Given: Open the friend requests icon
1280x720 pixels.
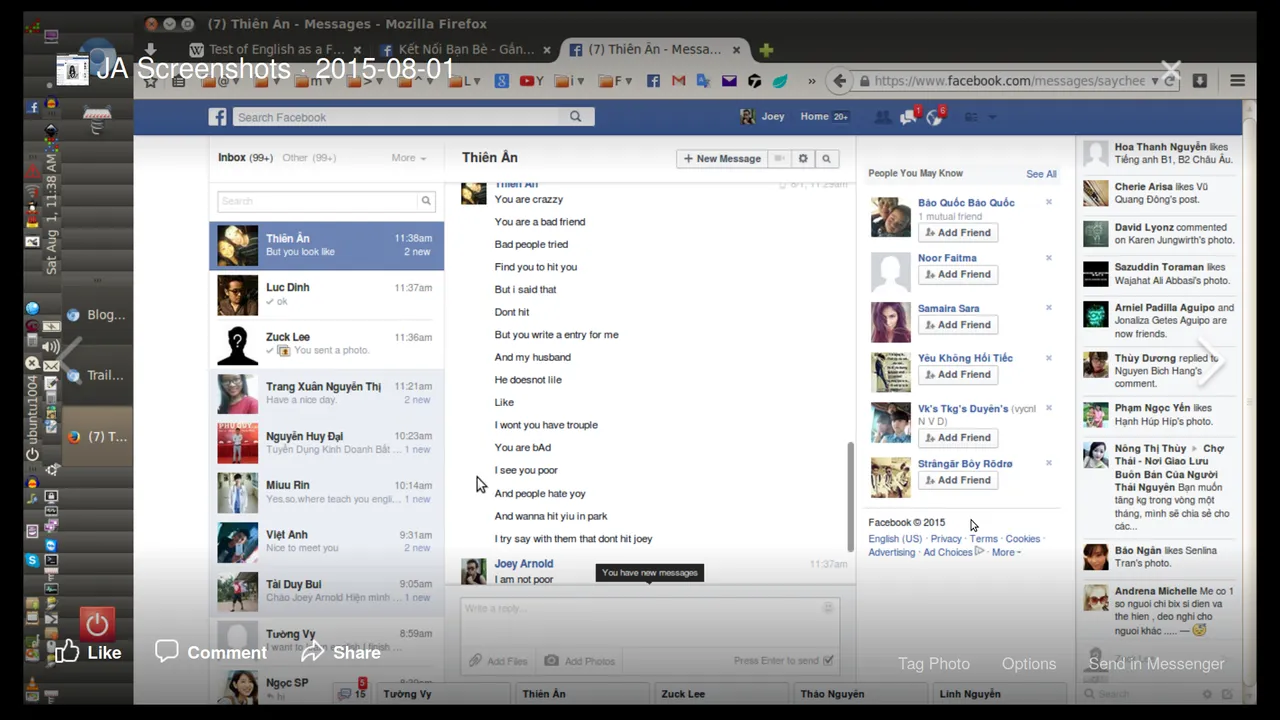Looking at the screenshot, I should coord(882,117).
